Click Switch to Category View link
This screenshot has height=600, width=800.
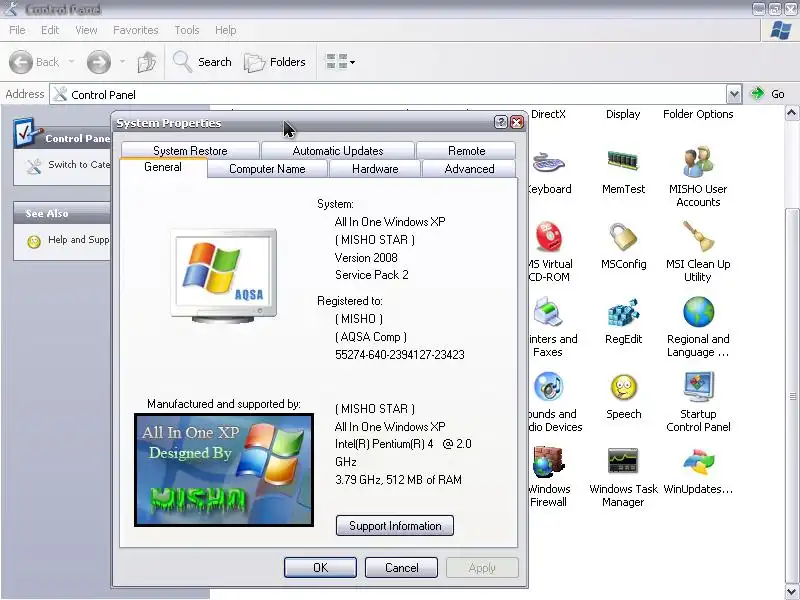(x=79, y=164)
